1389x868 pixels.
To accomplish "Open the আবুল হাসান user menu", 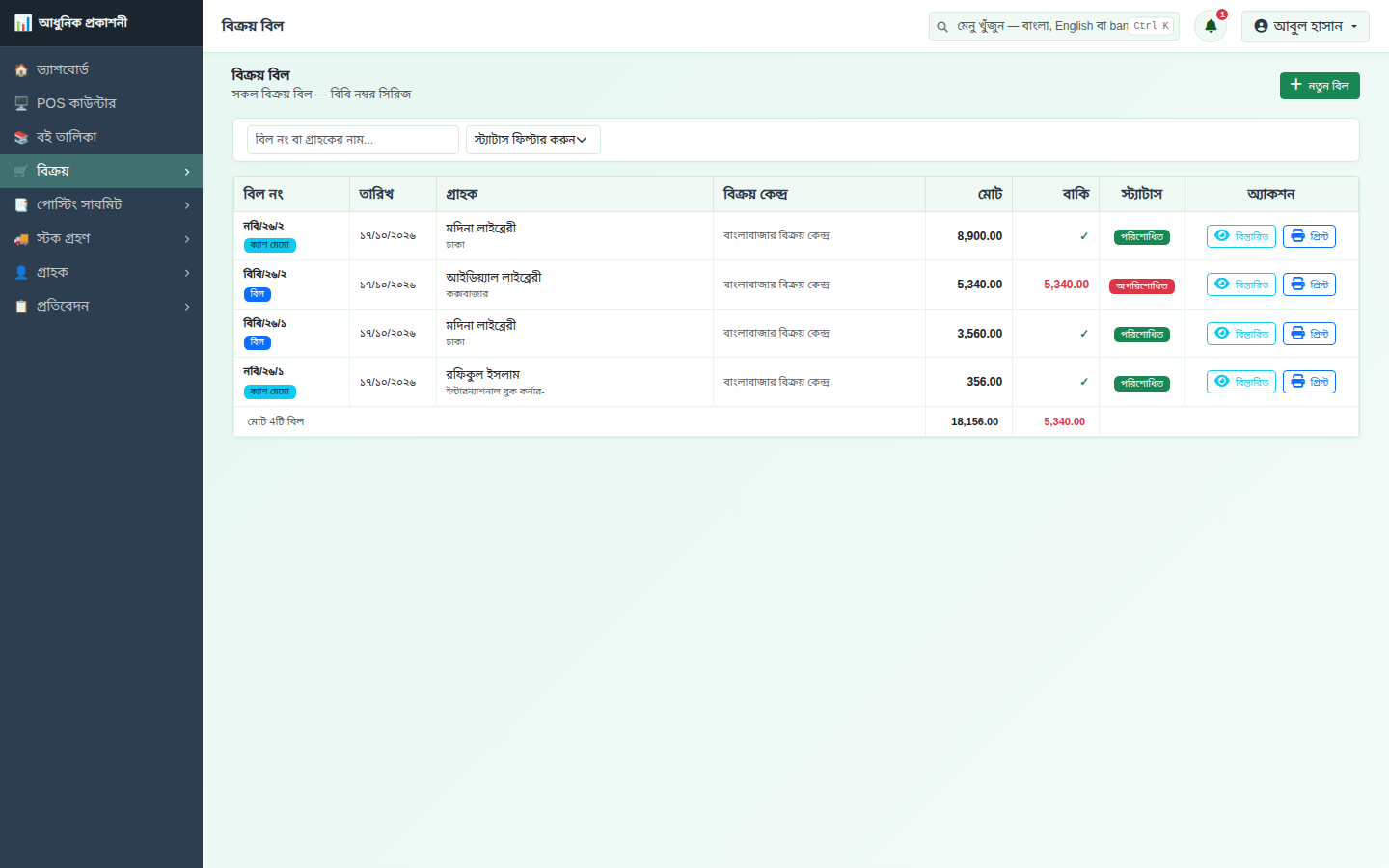I will (1305, 26).
